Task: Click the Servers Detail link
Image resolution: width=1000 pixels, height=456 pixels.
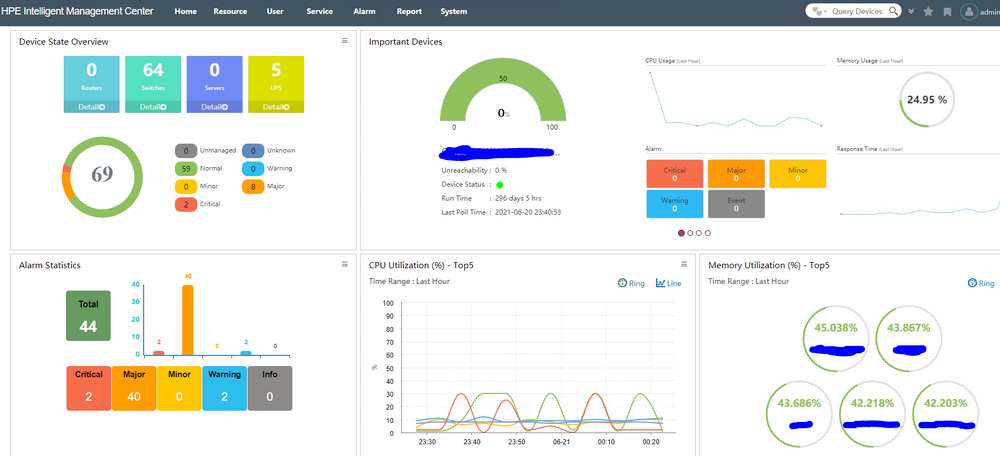Action: click(x=215, y=107)
